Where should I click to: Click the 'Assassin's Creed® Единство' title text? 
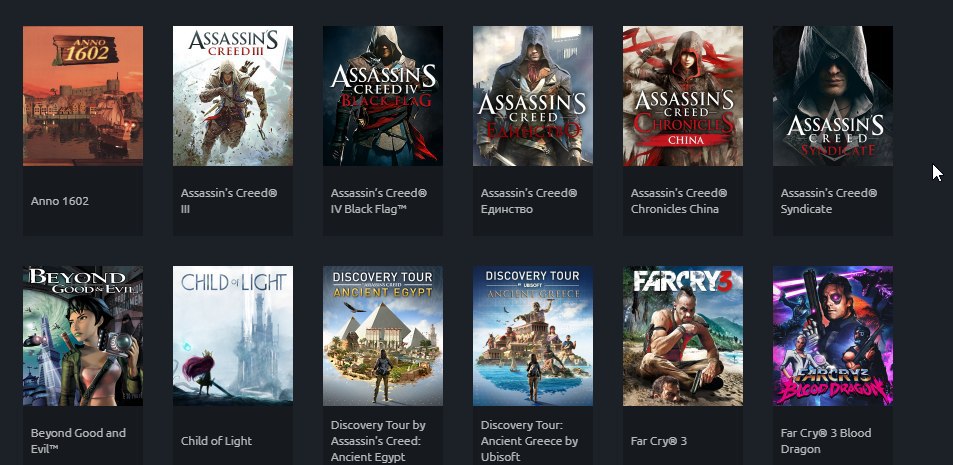click(529, 201)
